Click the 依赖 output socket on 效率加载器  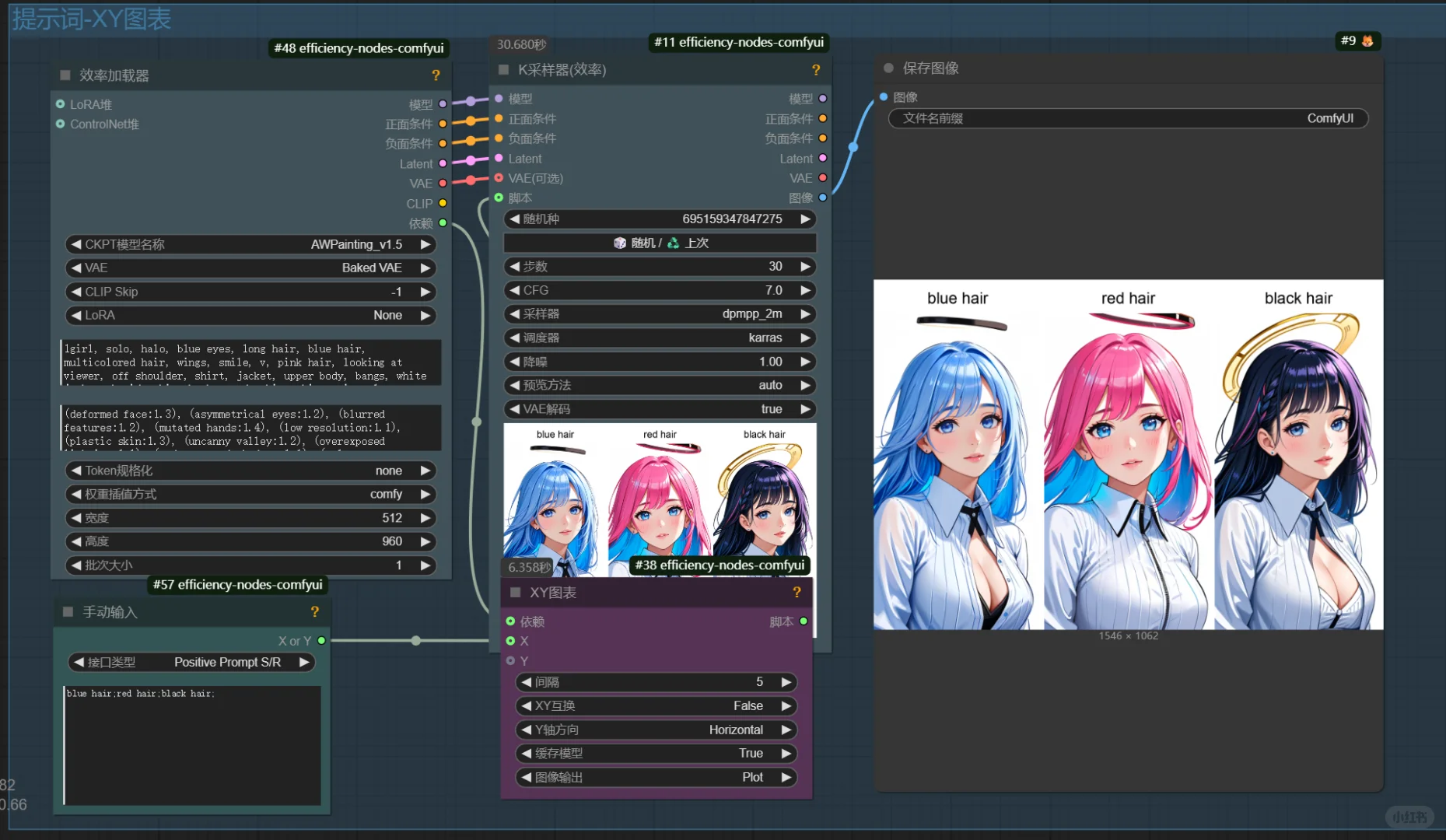click(x=443, y=223)
